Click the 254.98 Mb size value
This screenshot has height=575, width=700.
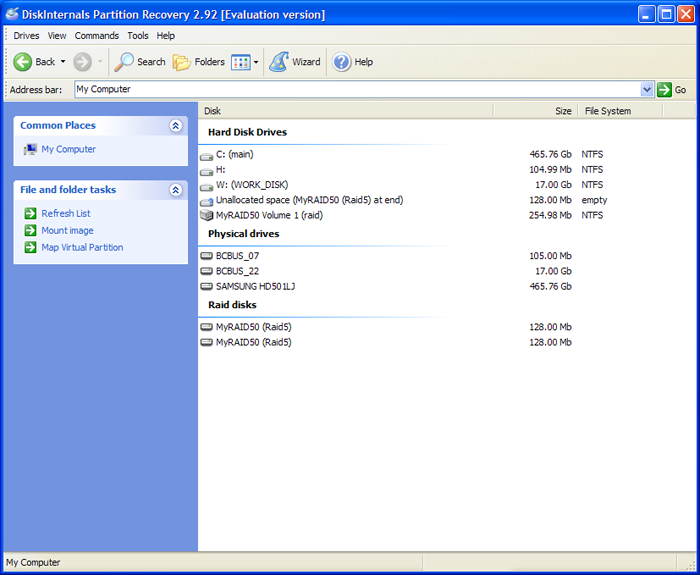click(x=550, y=215)
